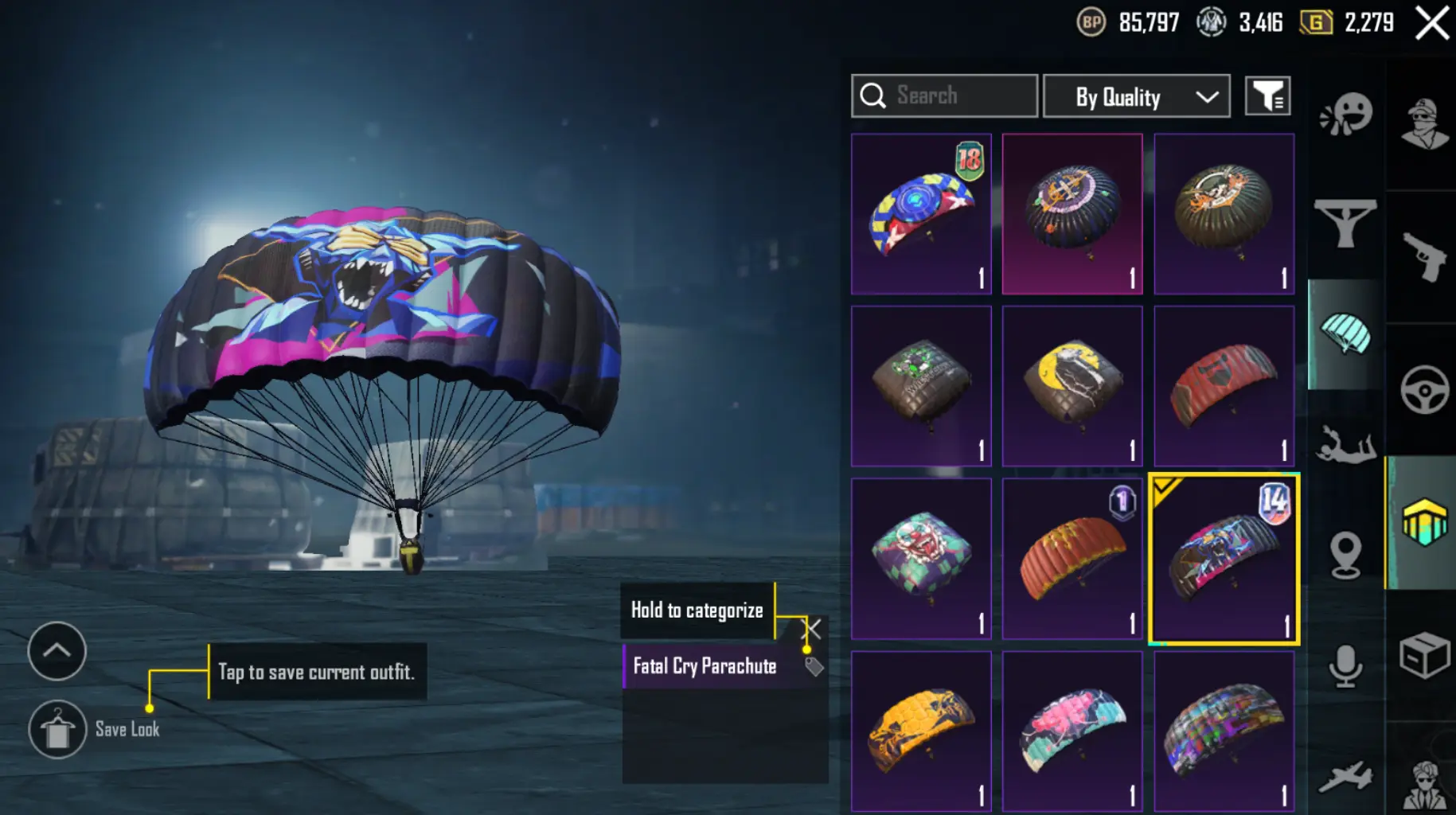Select the poker chip parachute thumbnail

click(x=921, y=214)
